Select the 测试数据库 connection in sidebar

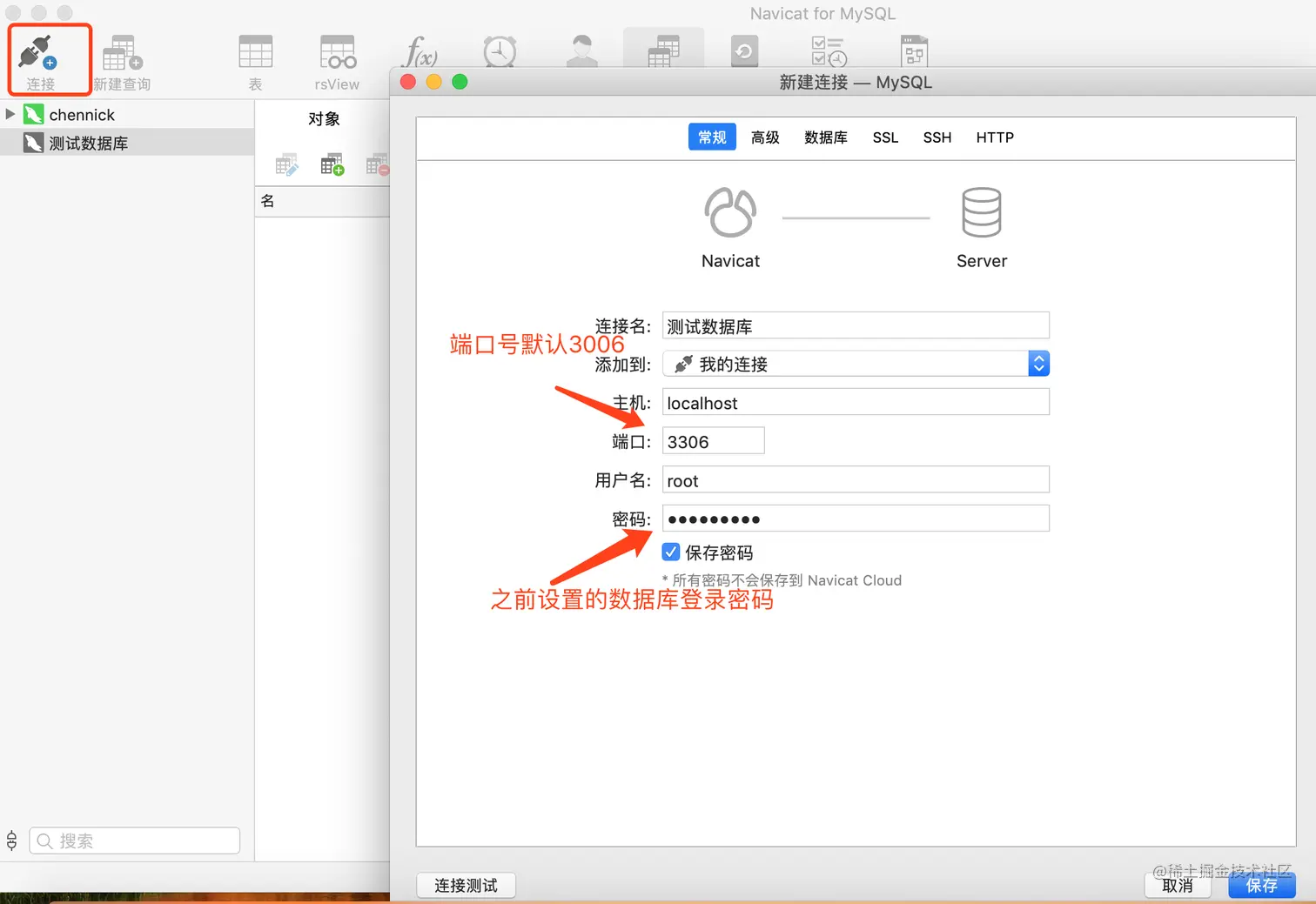coord(88,144)
